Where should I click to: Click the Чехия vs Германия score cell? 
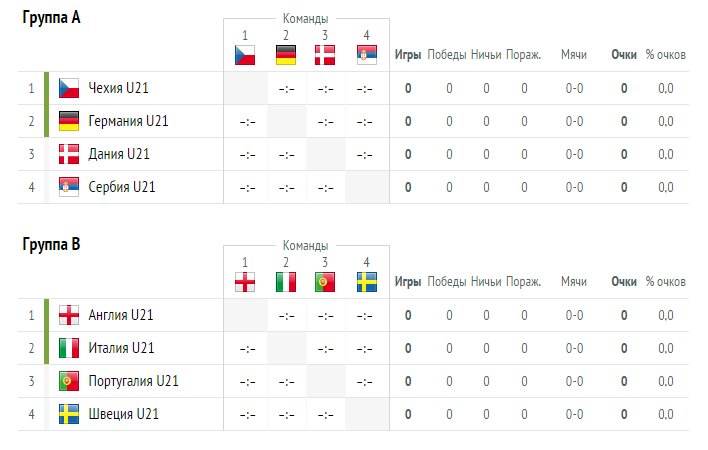pyautogui.click(x=286, y=88)
